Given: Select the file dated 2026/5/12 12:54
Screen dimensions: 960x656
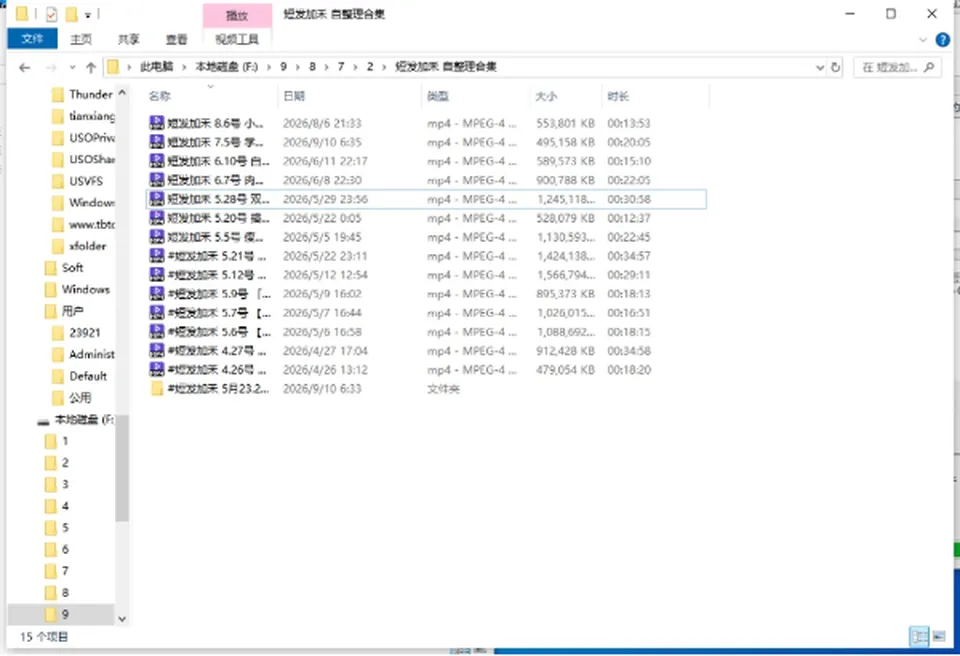Looking at the screenshot, I should (x=426, y=274).
